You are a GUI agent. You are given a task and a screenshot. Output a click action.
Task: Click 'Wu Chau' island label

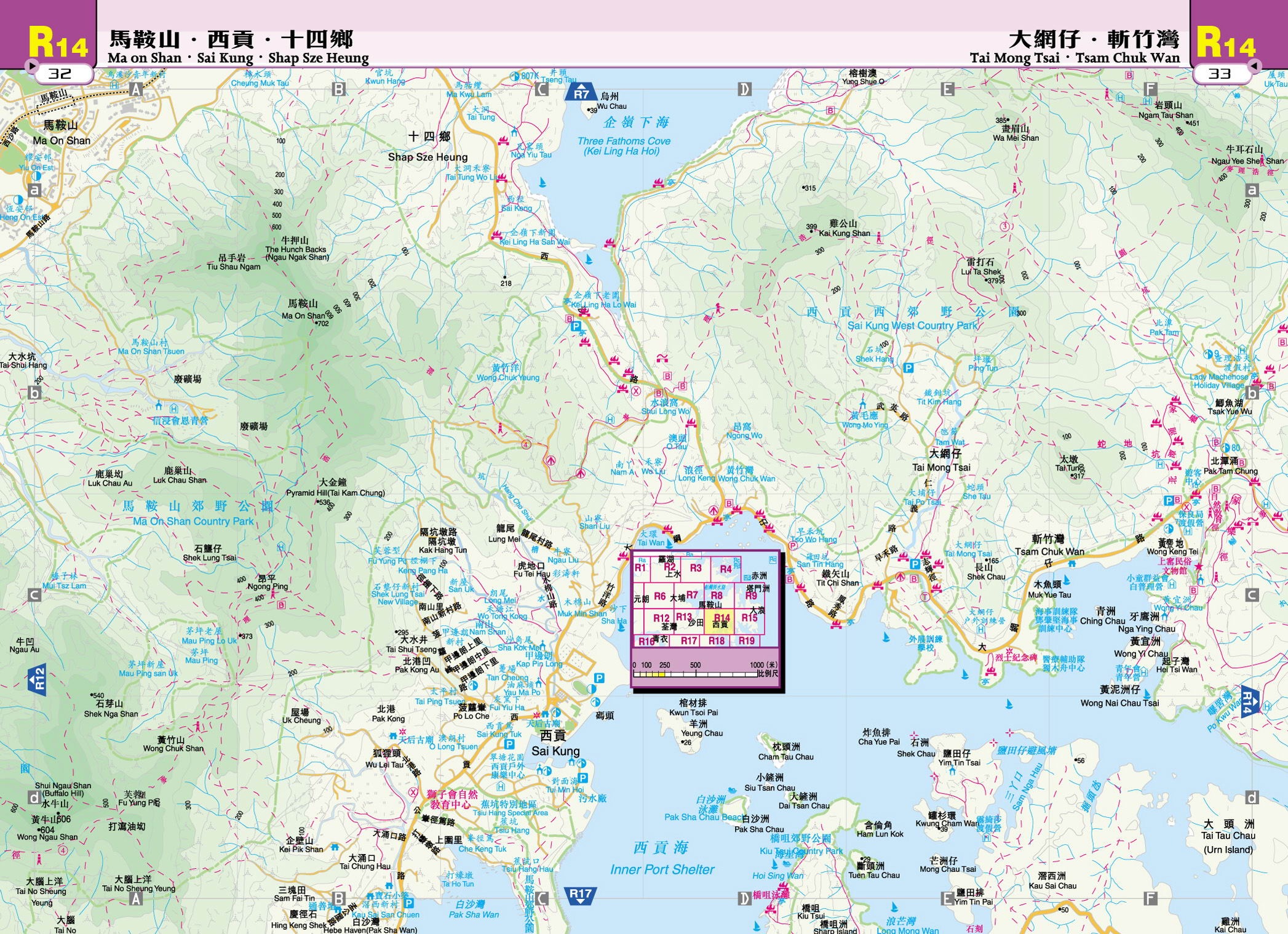[x=611, y=106]
